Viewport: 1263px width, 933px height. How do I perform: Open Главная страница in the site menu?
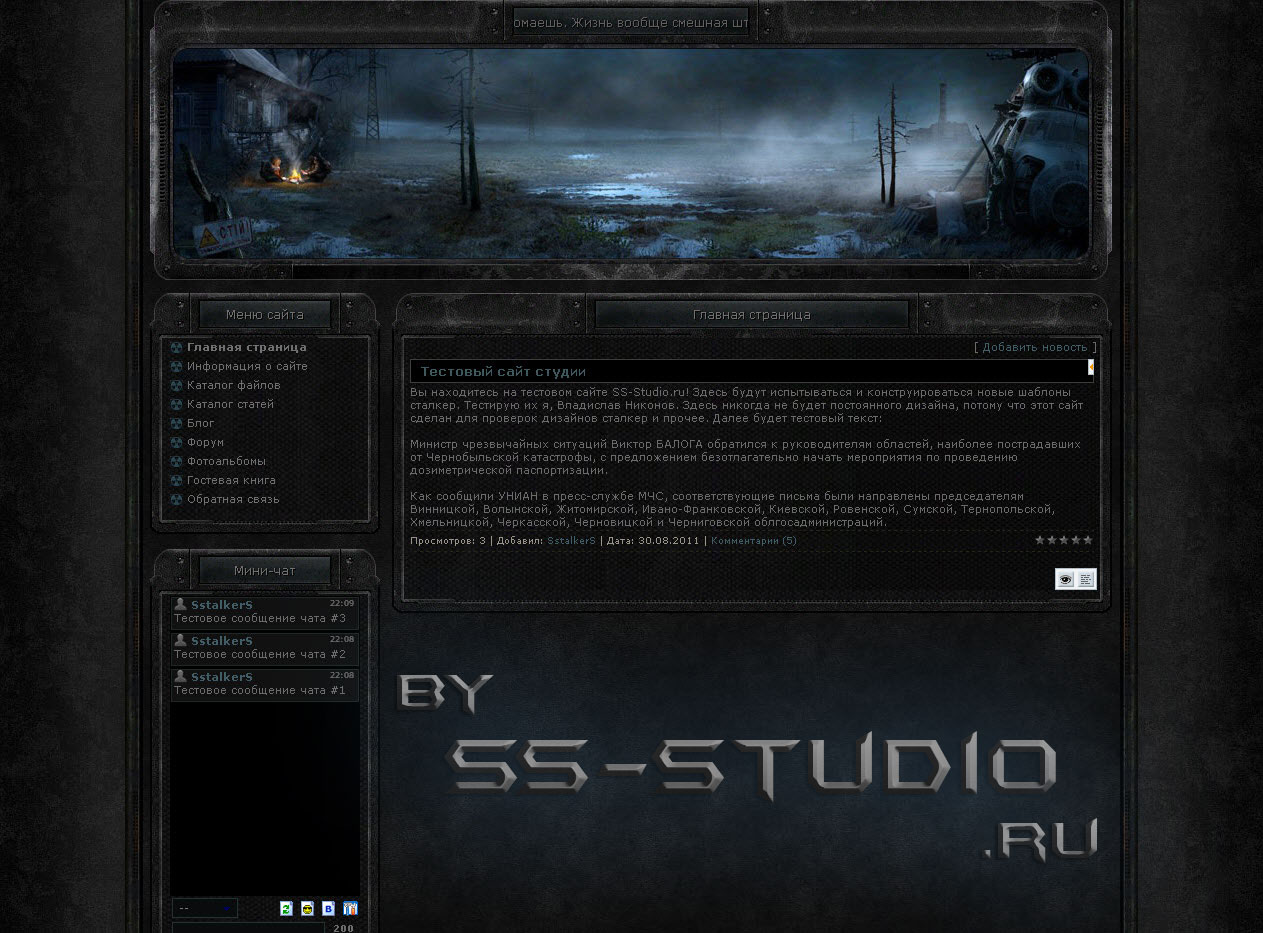247,347
